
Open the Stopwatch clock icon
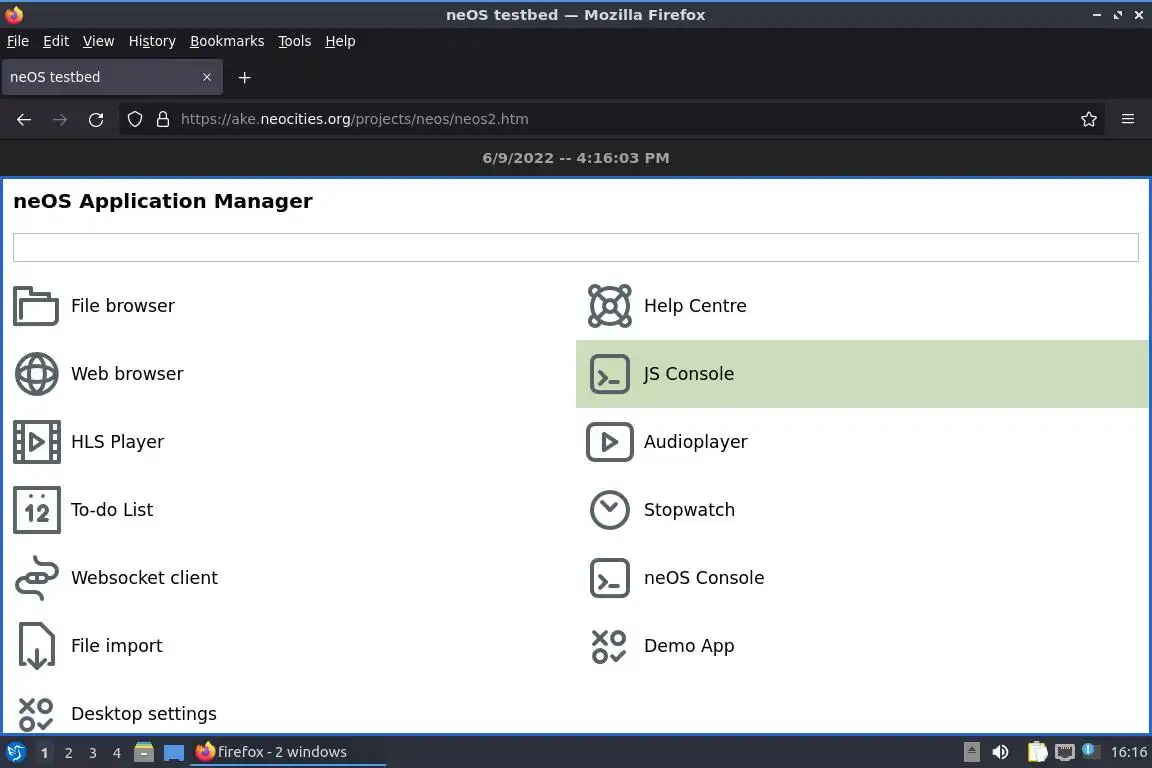click(609, 510)
